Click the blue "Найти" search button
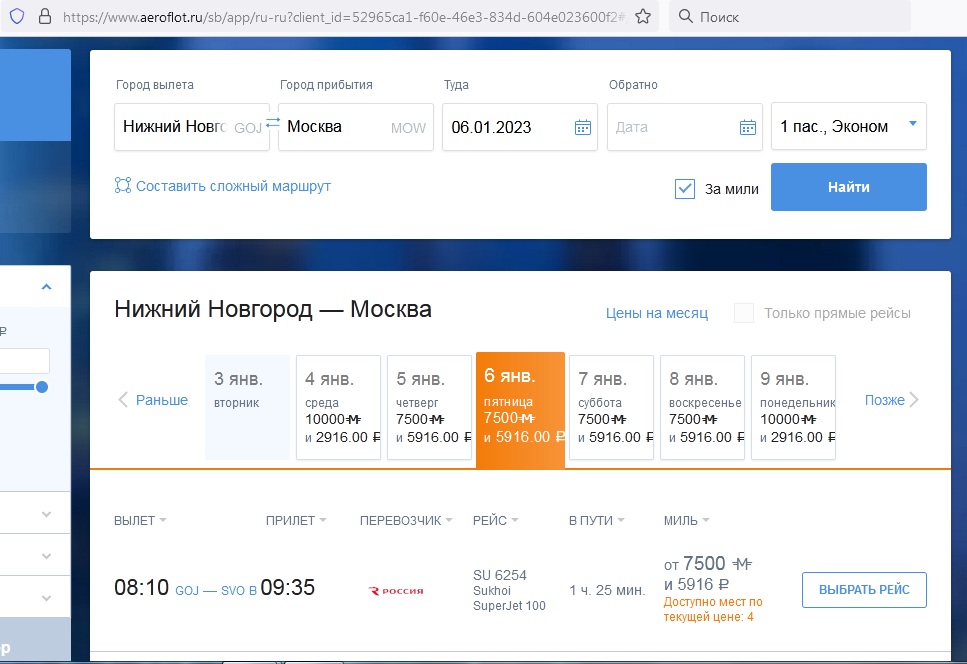The width and height of the screenshot is (967, 664). [x=848, y=187]
